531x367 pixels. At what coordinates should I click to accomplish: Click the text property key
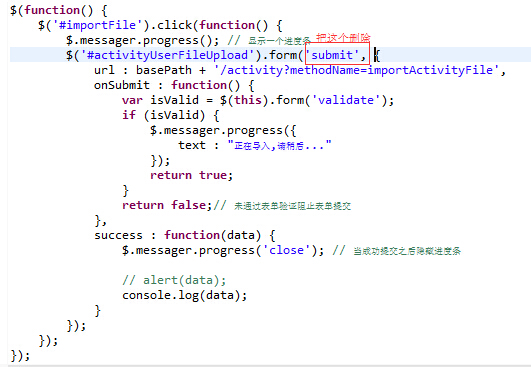click(192, 145)
